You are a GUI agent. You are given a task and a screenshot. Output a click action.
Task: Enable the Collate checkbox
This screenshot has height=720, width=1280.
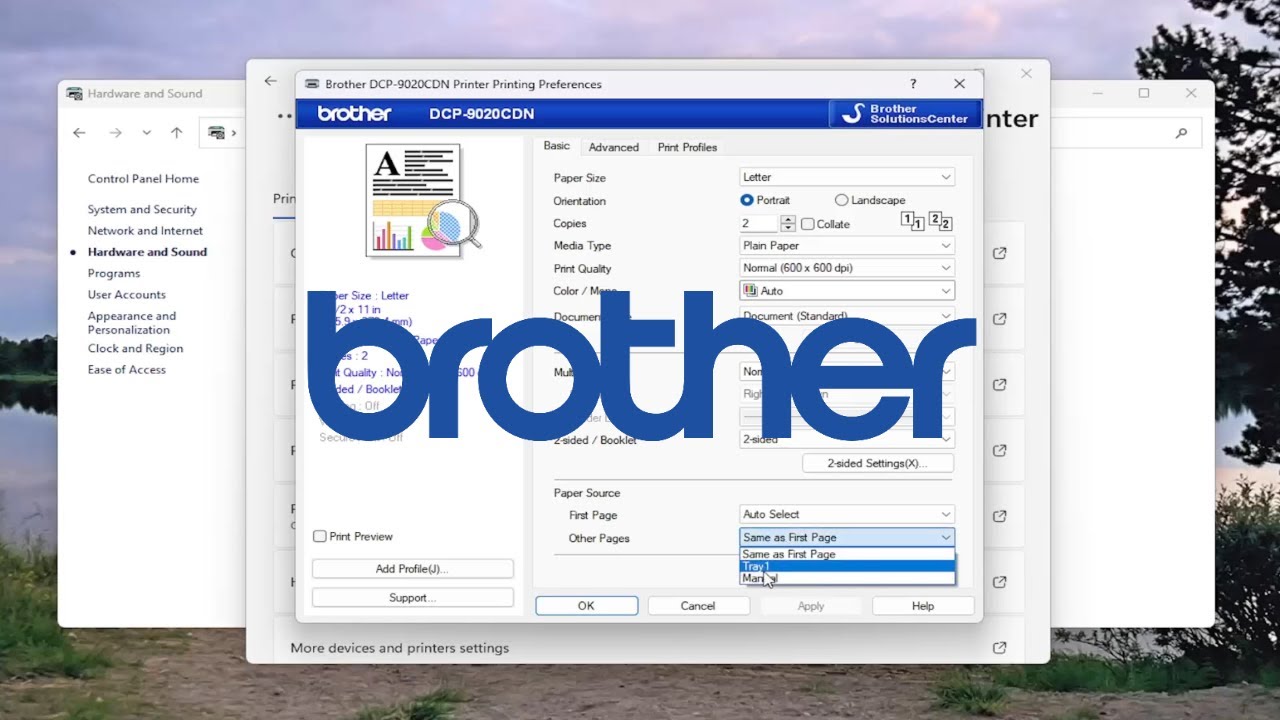click(808, 224)
